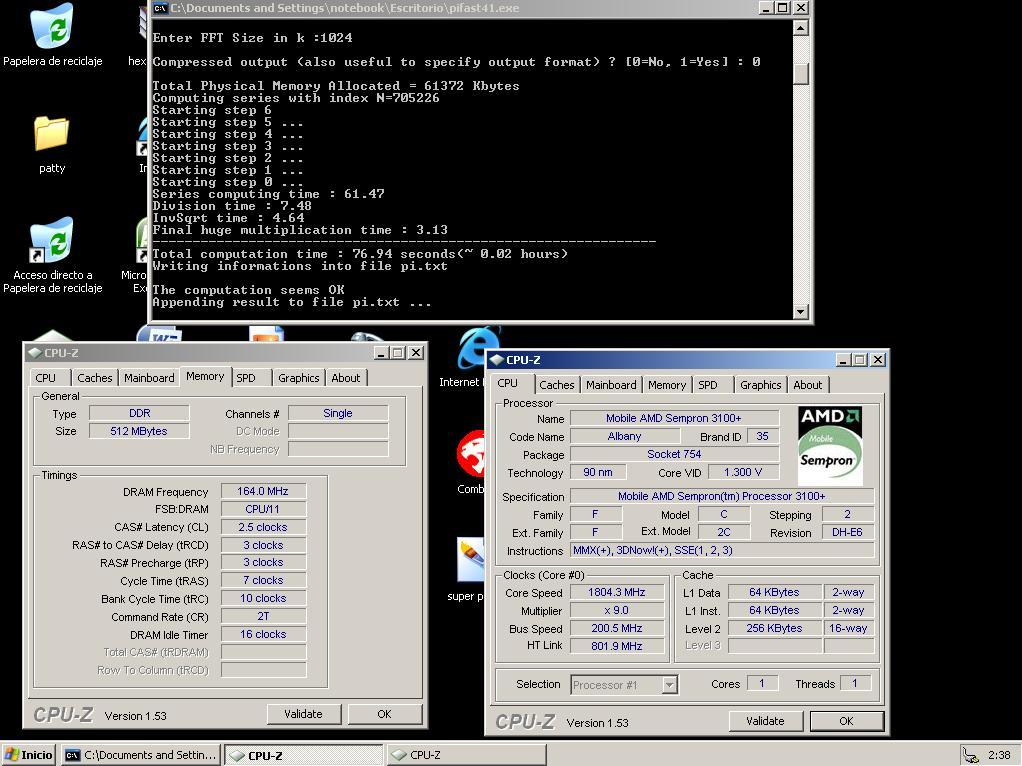This screenshot has height=766, width=1022.
Task: Activate the second CPU-Z taskbar button
Action: [x=465, y=755]
